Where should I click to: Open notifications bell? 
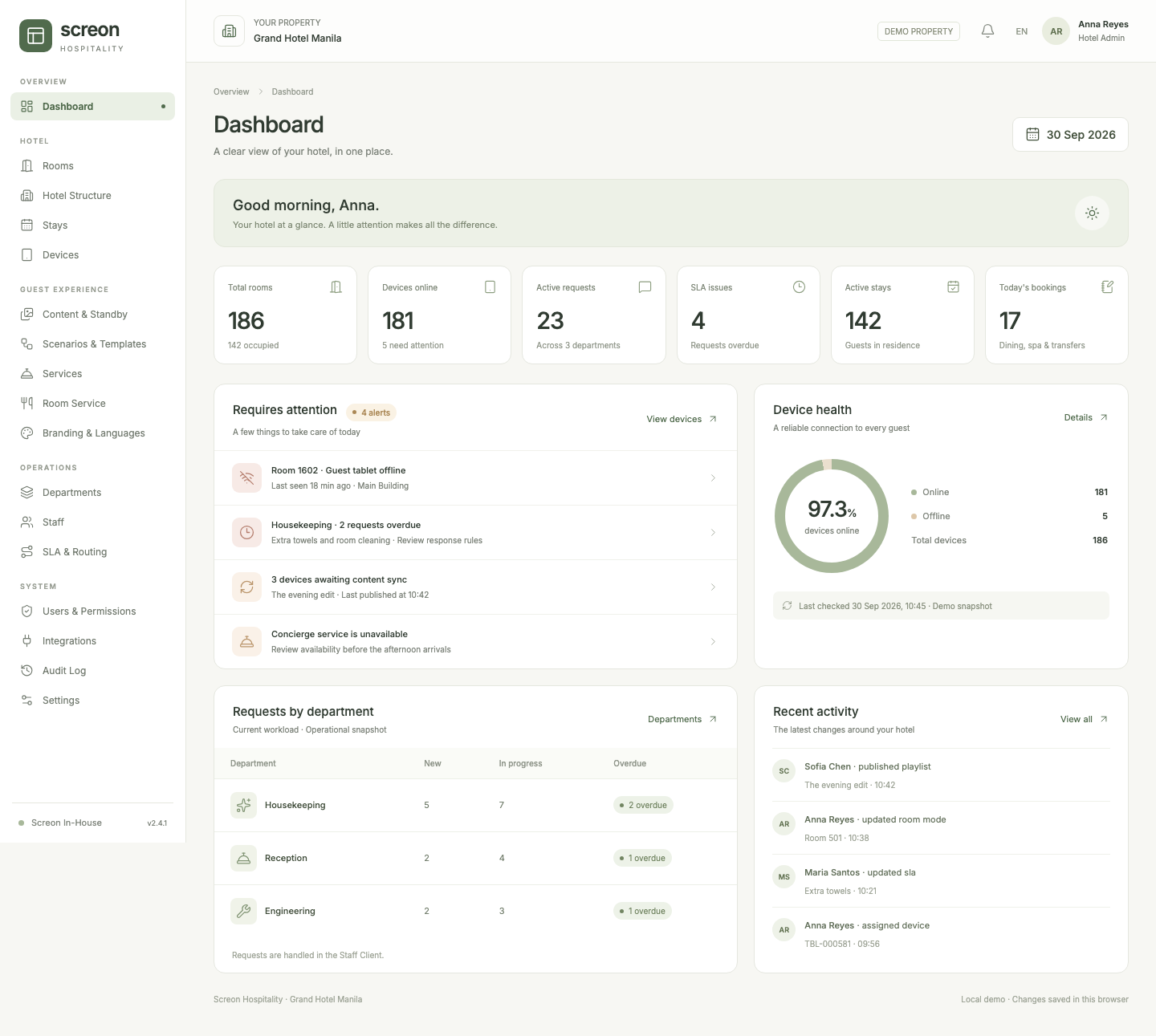(x=988, y=31)
